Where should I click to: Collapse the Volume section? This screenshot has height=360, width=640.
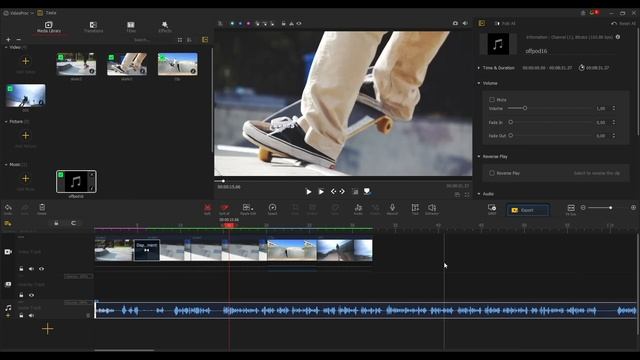pos(479,83)
